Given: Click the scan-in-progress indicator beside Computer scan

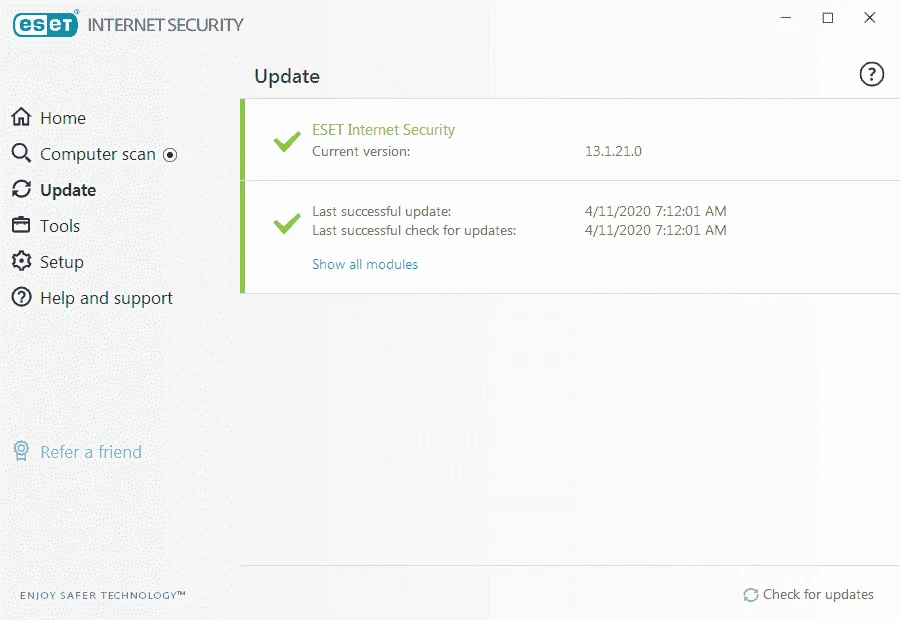Looking at the screenshot, I should [170, 155].
